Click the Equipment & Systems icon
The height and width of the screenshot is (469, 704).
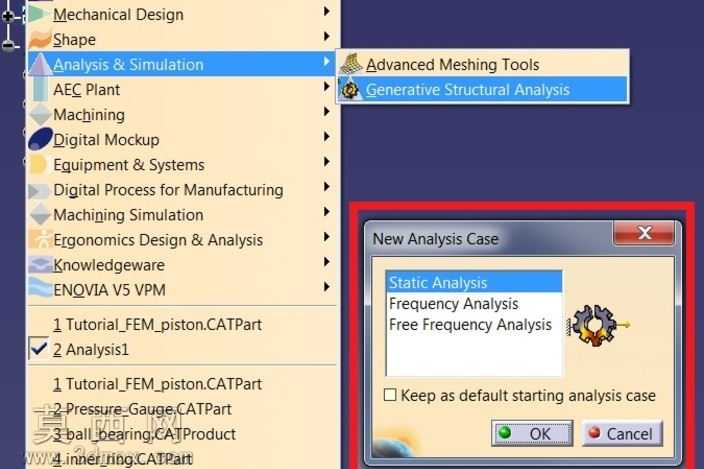(x=38, y=164)
